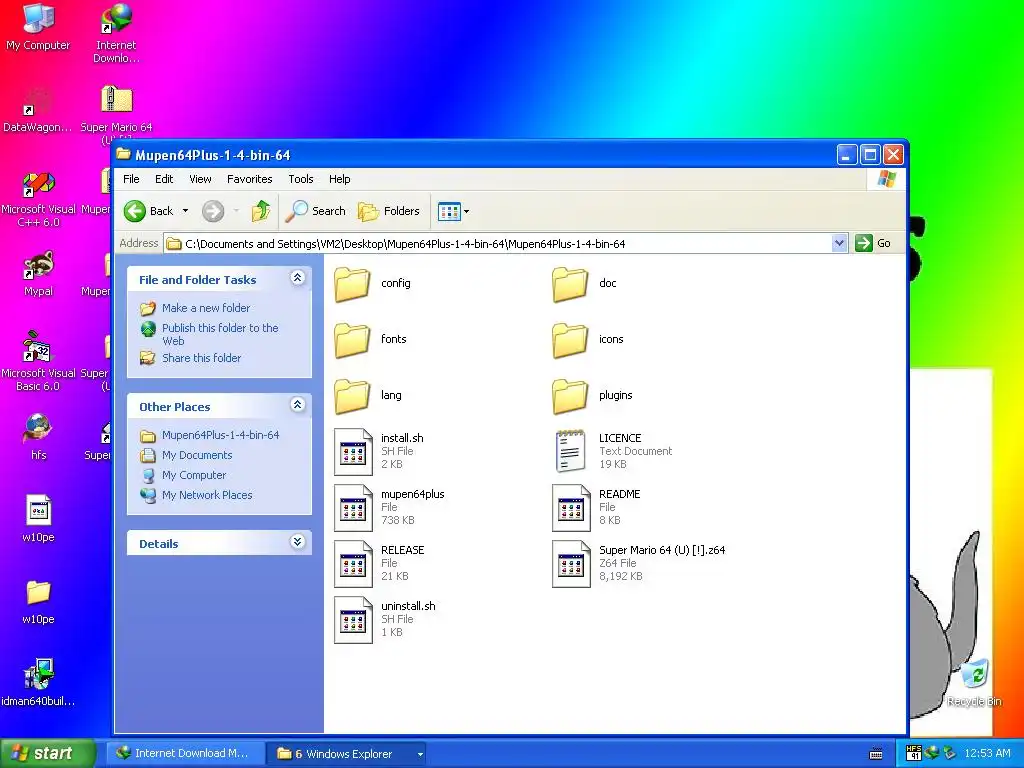The width and height of the screenshot is (1024, 768).
Task: Open the Tools menu
Action: point(301,179)
